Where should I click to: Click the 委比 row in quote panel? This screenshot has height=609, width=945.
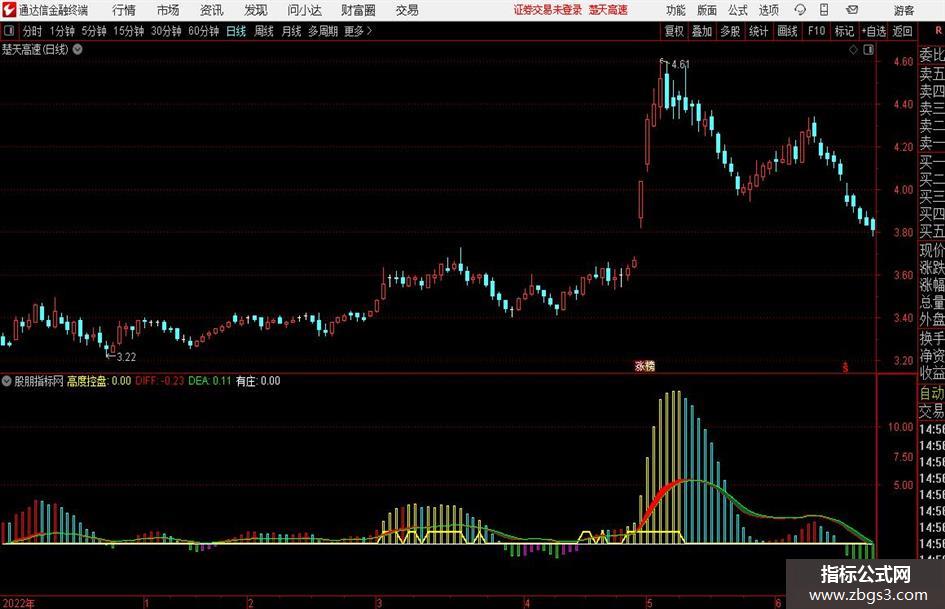pos(932,55)
